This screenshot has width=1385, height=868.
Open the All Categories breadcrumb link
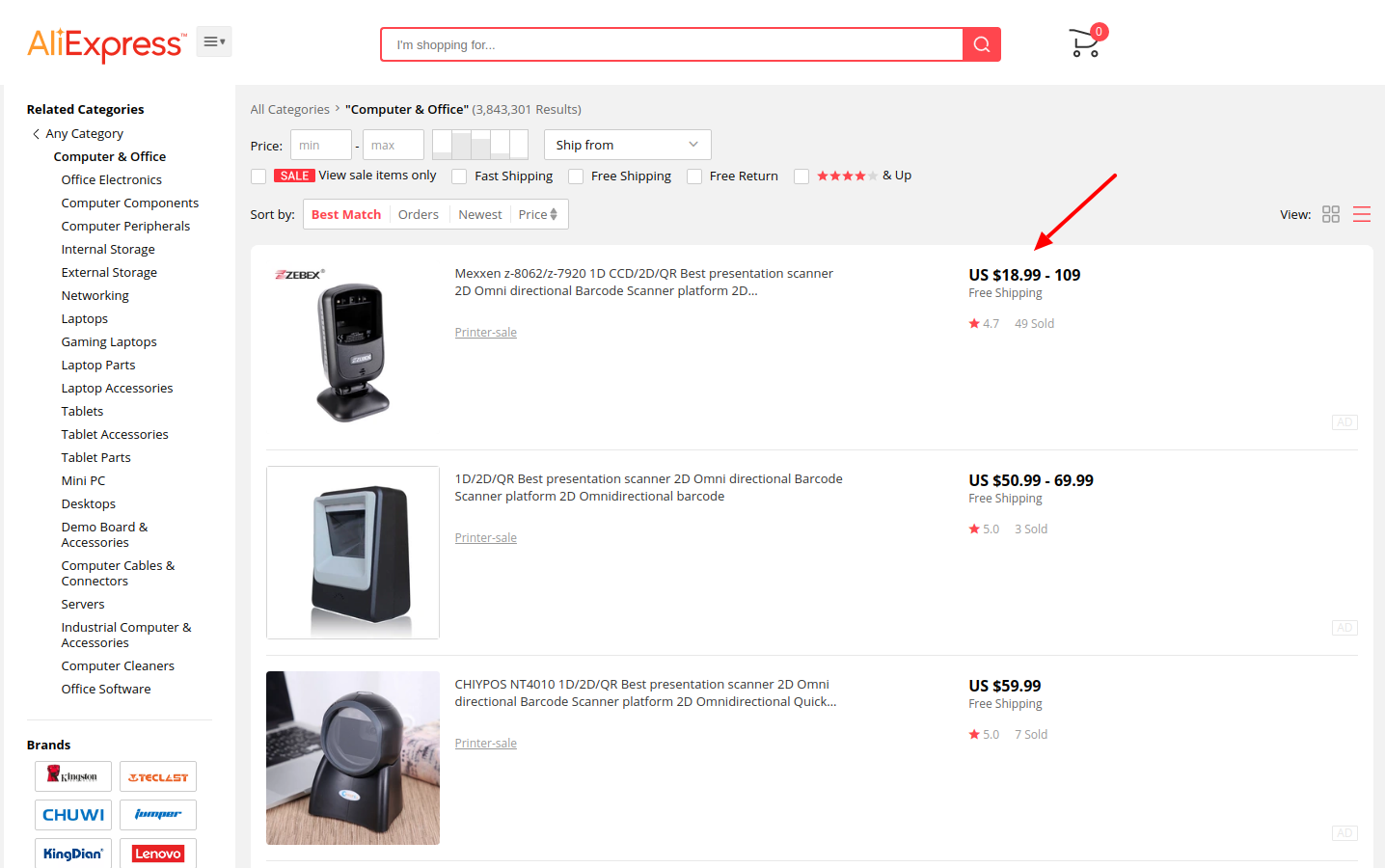(x=290, y=110)
